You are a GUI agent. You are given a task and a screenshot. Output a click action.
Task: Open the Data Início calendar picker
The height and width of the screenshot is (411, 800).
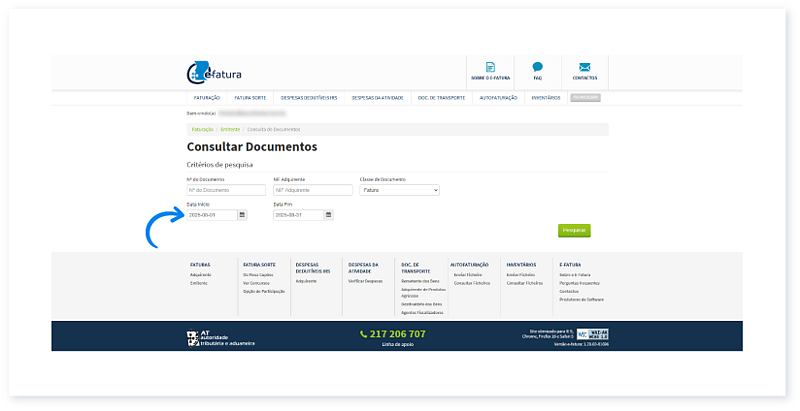click(x=242, y=215)
